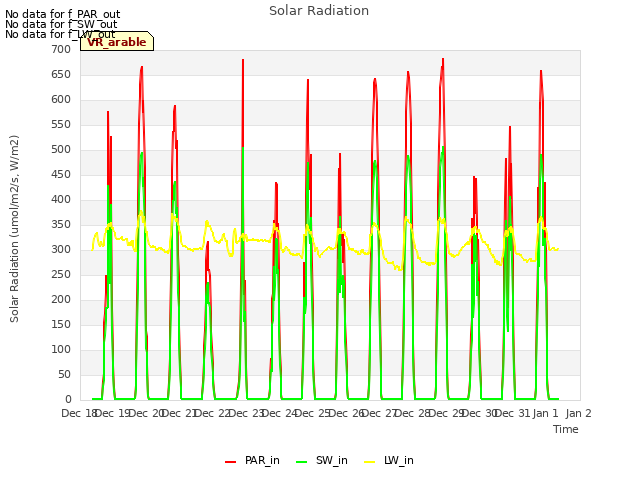The image size is (640, 480).
Task: Click the yellow LW_in legend swatch
Action: click(x=369, y=462)
